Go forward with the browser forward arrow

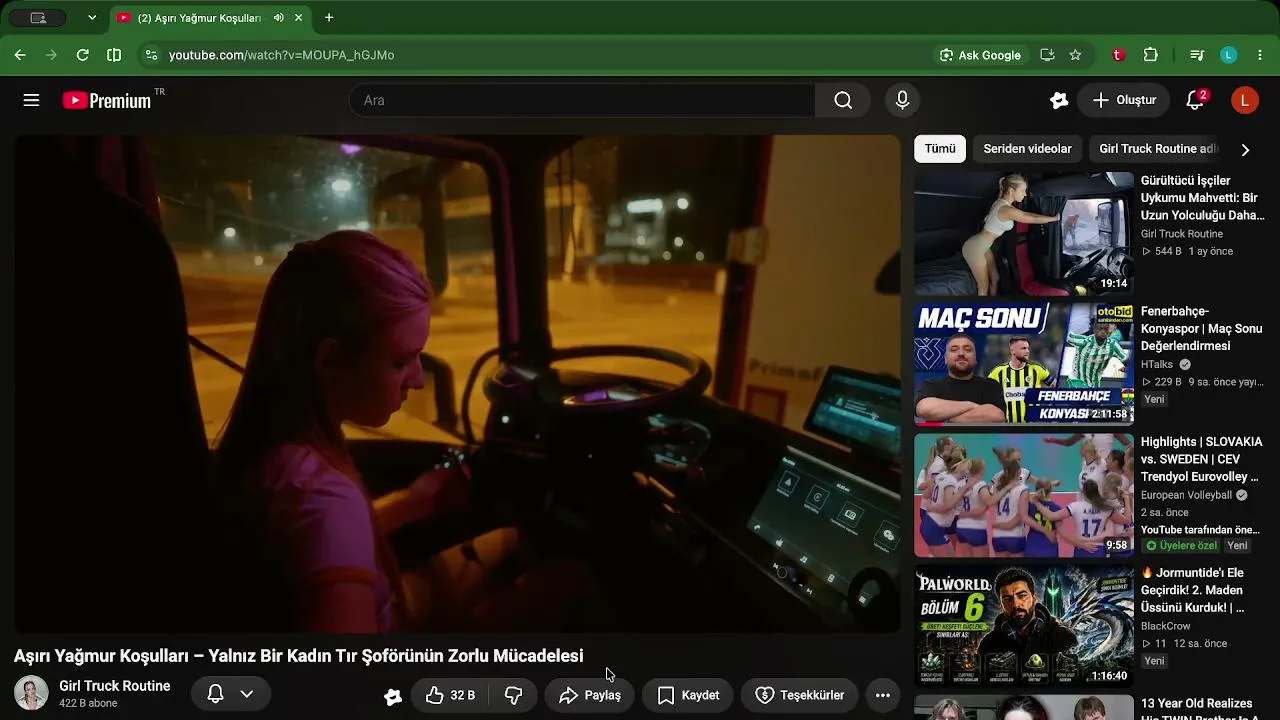coord(51,55)
